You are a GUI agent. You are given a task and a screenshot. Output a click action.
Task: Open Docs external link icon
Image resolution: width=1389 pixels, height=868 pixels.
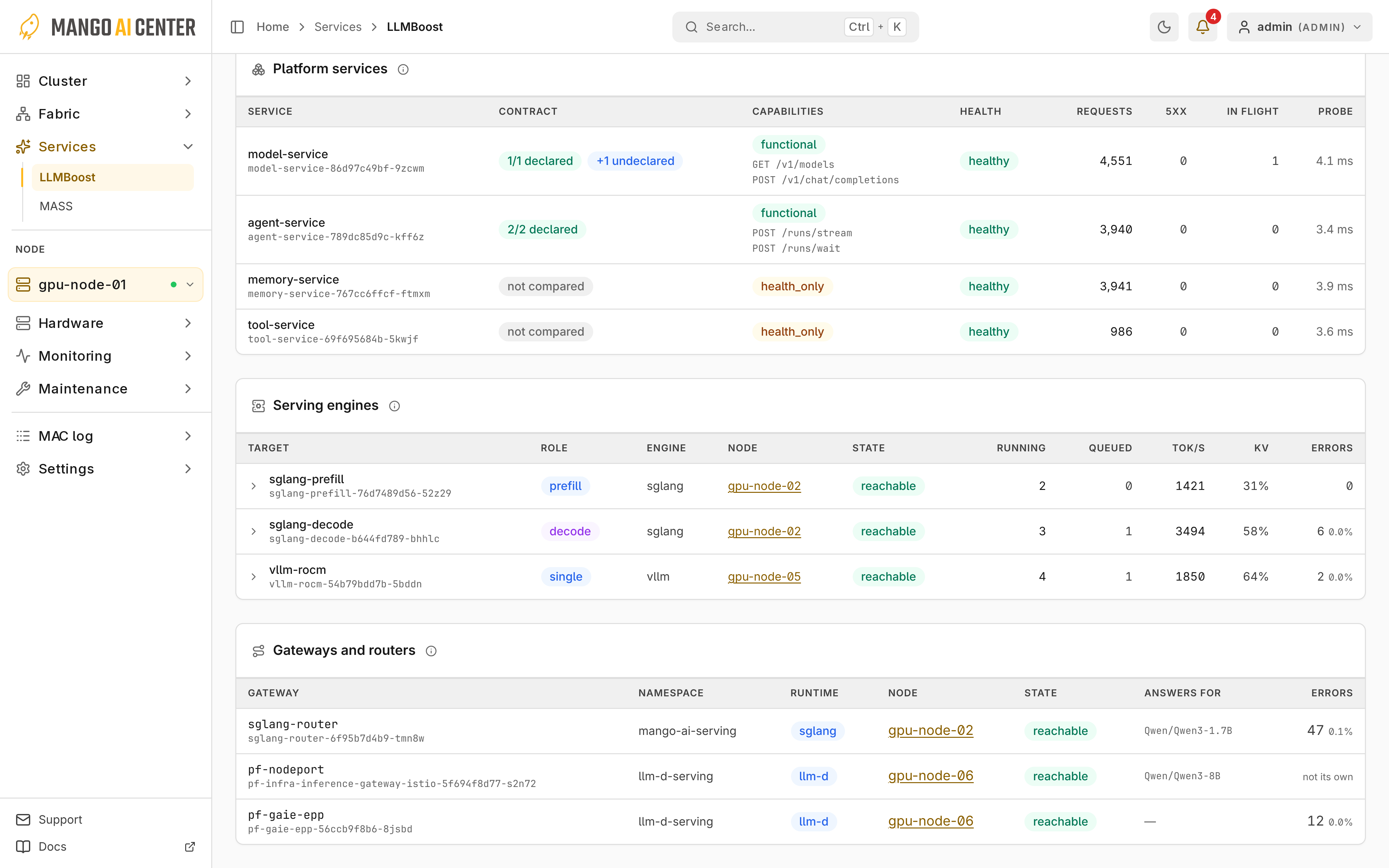click(x=190, y=846)
